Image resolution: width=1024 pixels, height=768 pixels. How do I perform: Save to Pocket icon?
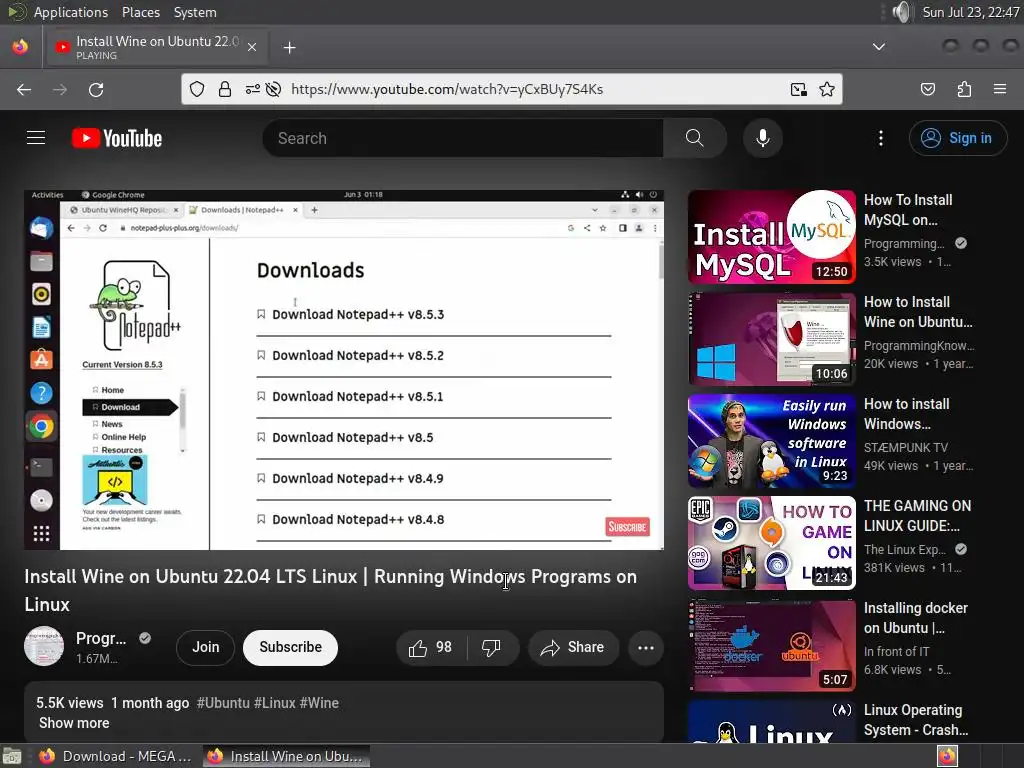[927, 89]
